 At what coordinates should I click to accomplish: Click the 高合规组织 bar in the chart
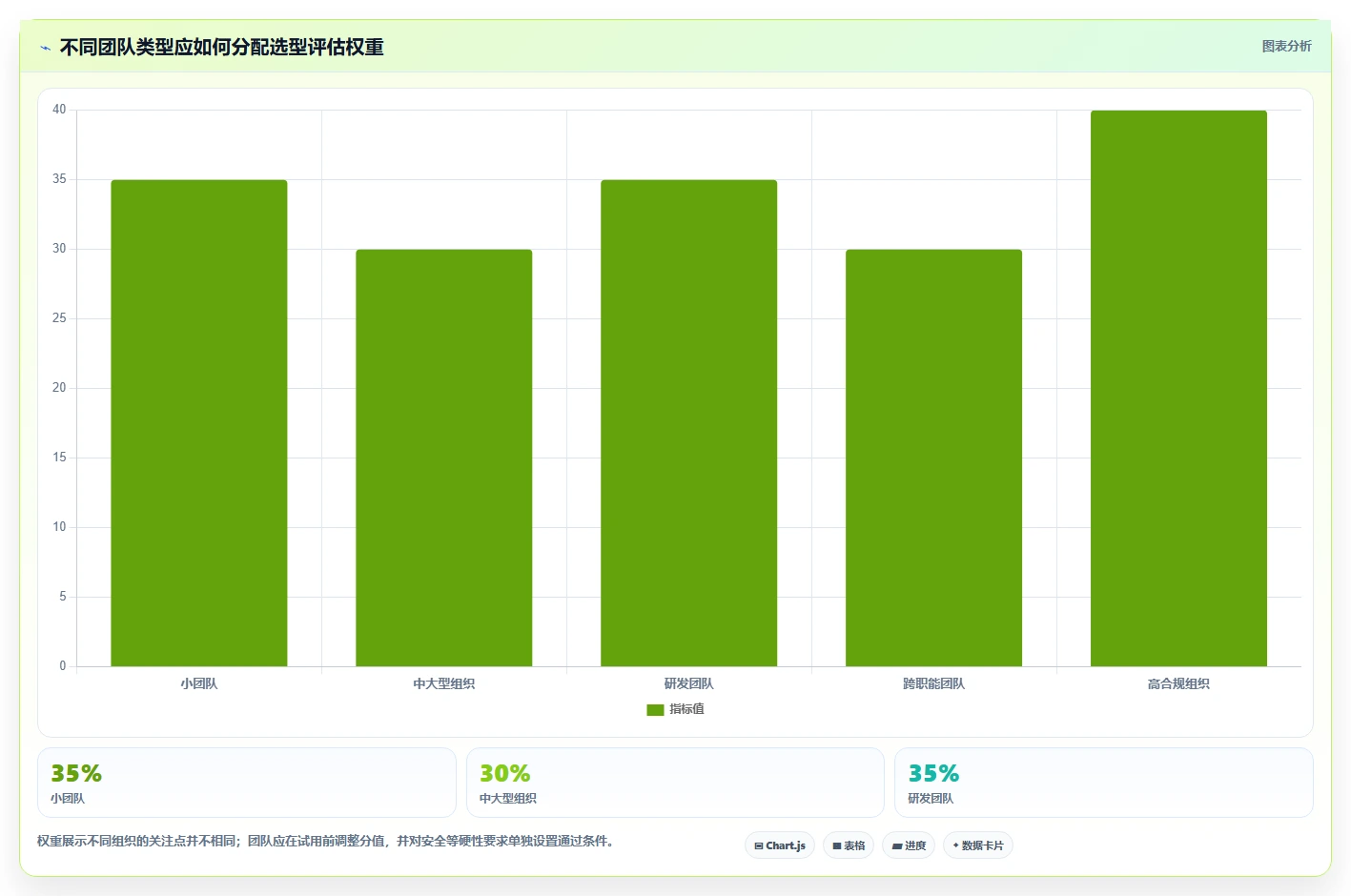1179,388
